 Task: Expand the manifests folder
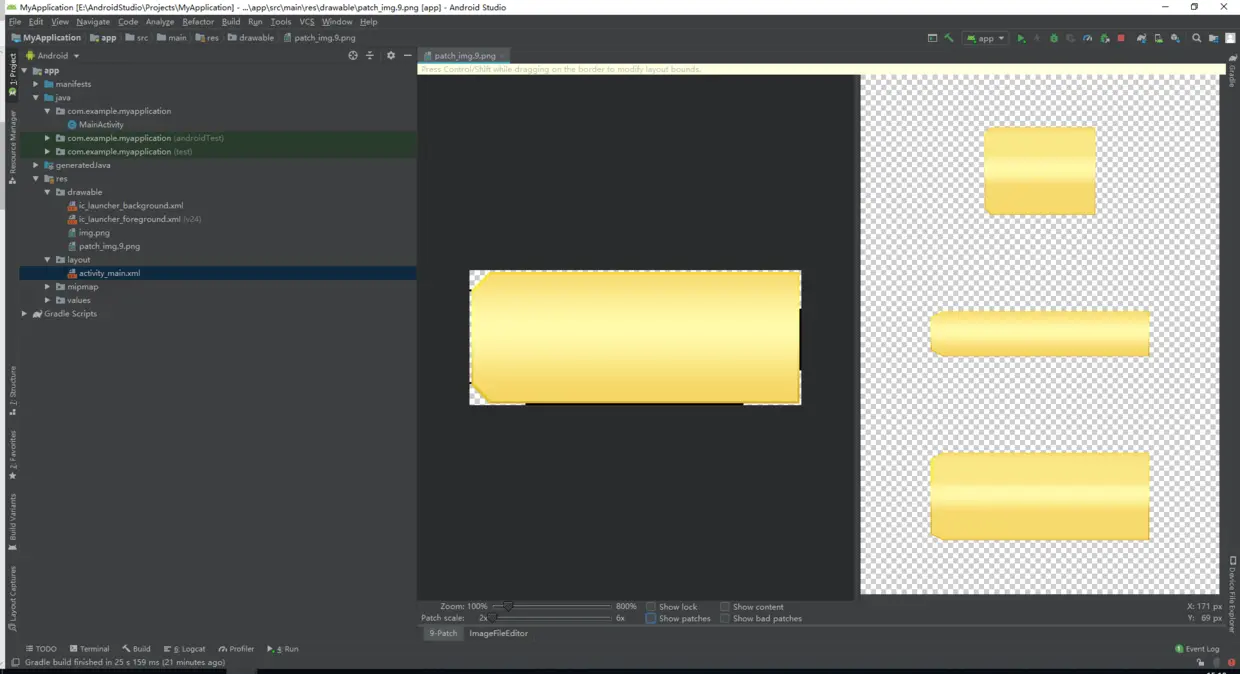click(36, 84)
